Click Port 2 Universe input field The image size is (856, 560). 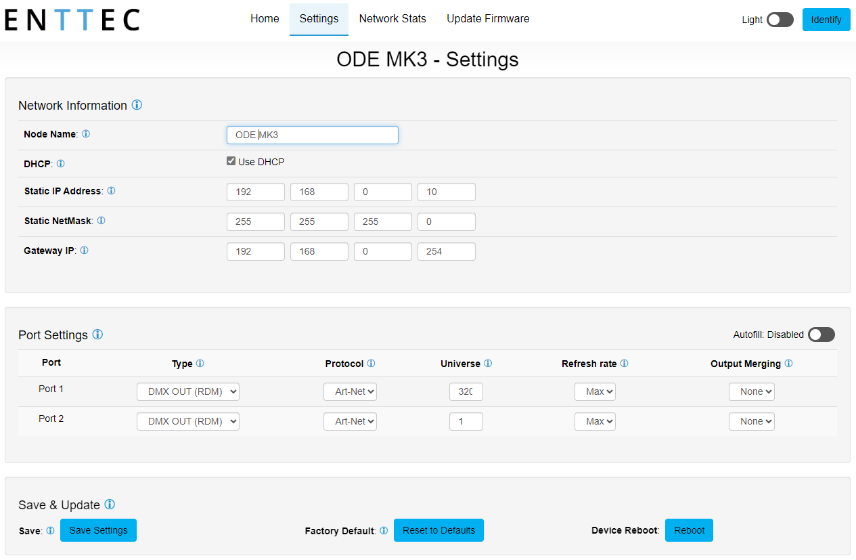466,421
